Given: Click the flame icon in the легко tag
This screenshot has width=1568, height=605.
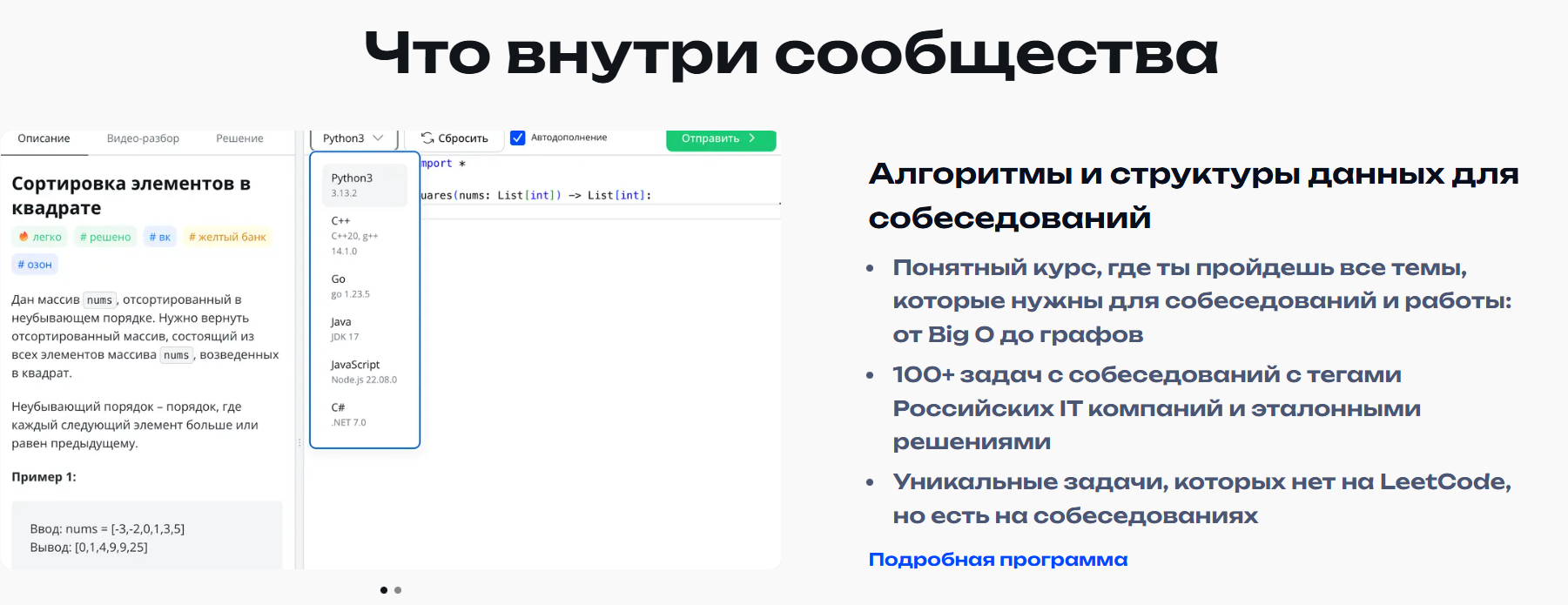Looking at the screenshot, I should coord(24,237).
